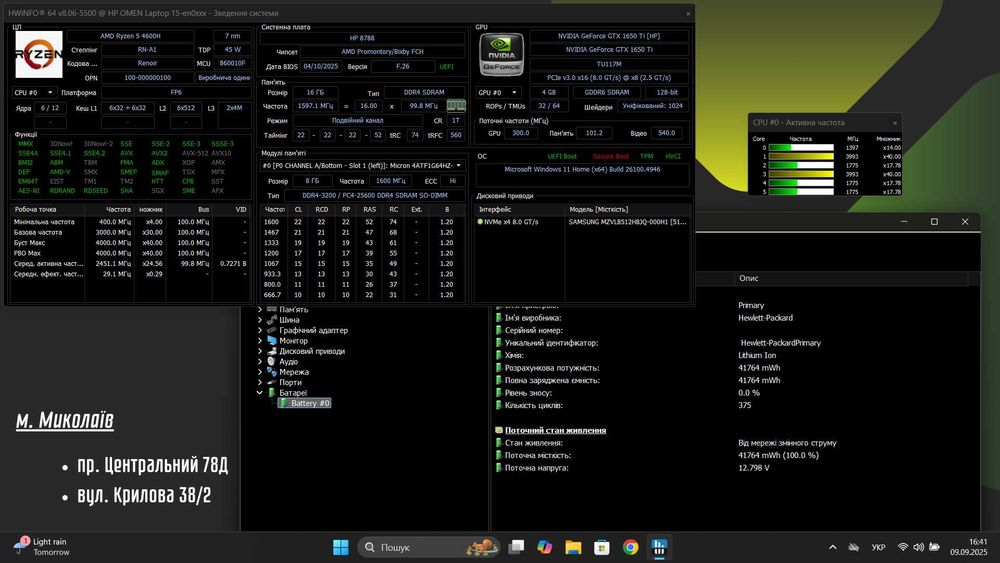The width and height of the screenshot is (1000, 563).
Task: Select Battery #0 in the tree
Action: (x=310, y=403)
